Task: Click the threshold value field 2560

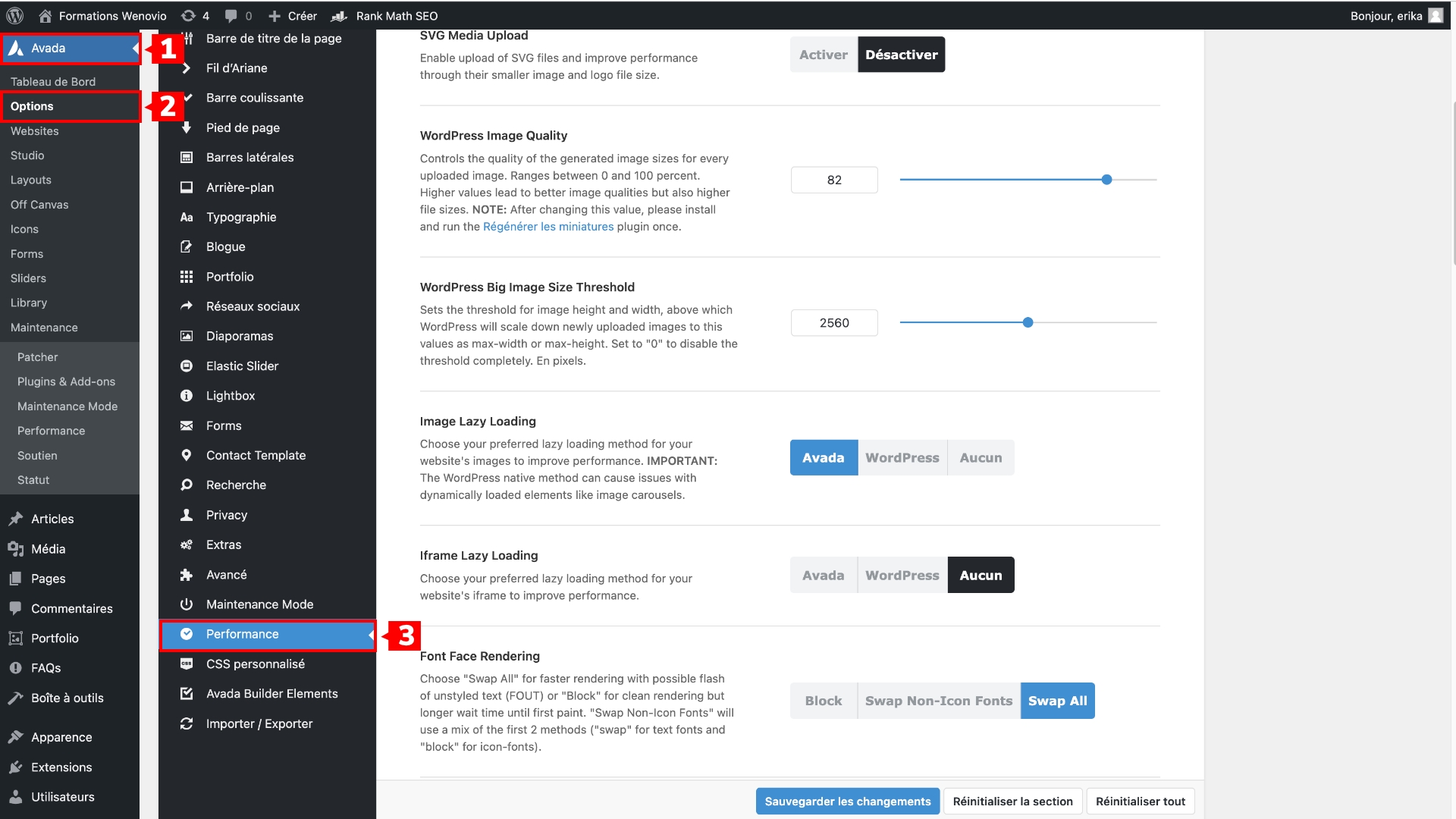Action: [x=834, y=323]
